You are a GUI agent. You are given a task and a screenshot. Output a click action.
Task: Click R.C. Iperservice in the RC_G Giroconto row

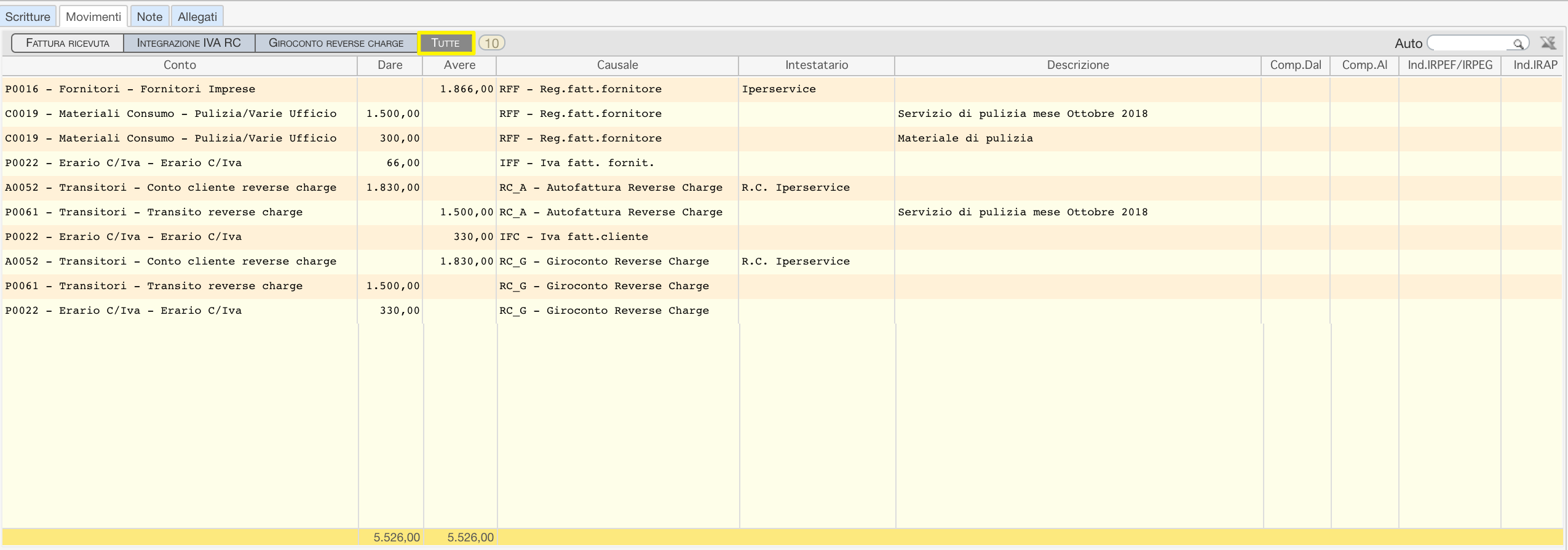coord(796,261)
